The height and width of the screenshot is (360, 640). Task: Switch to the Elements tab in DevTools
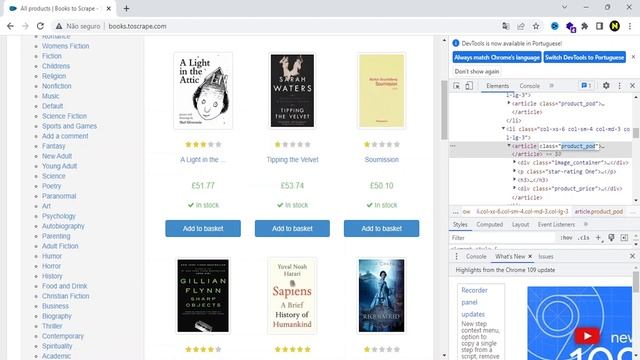498,86
